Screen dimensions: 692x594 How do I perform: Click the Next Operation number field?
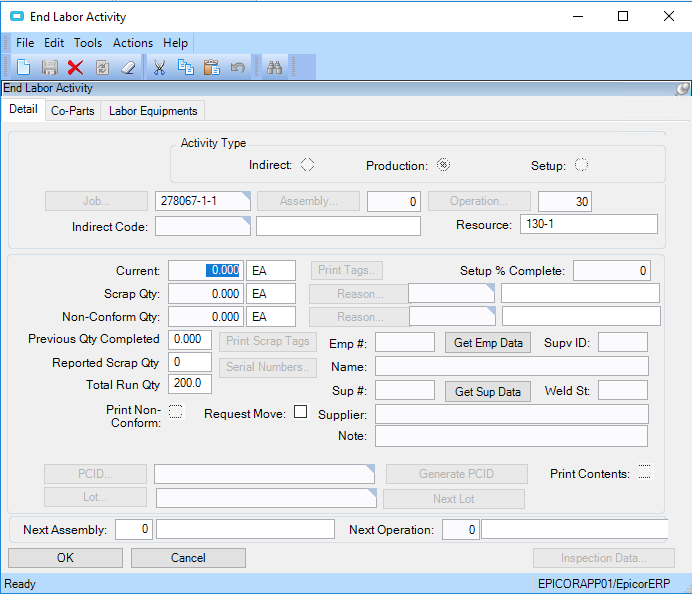pos(461,529)
